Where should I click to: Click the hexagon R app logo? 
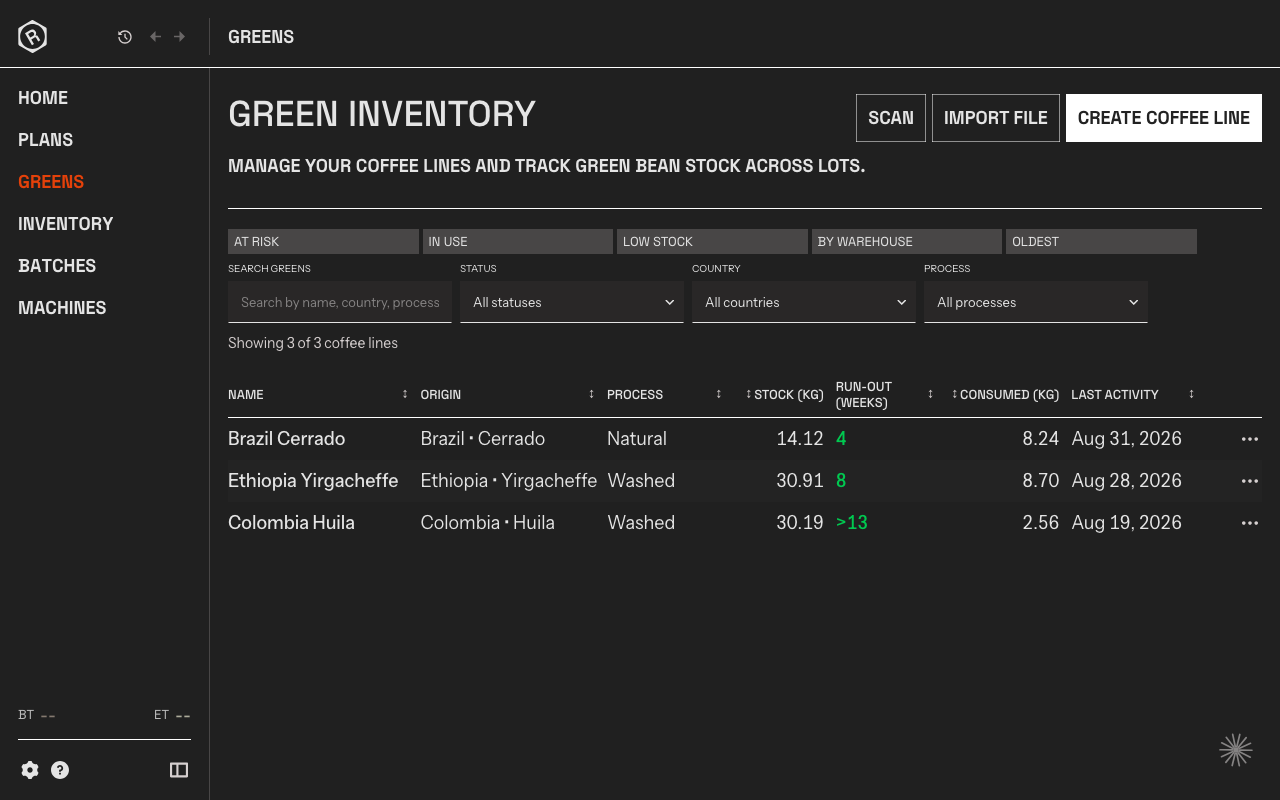pyautogui.click(x=33, y=37)
